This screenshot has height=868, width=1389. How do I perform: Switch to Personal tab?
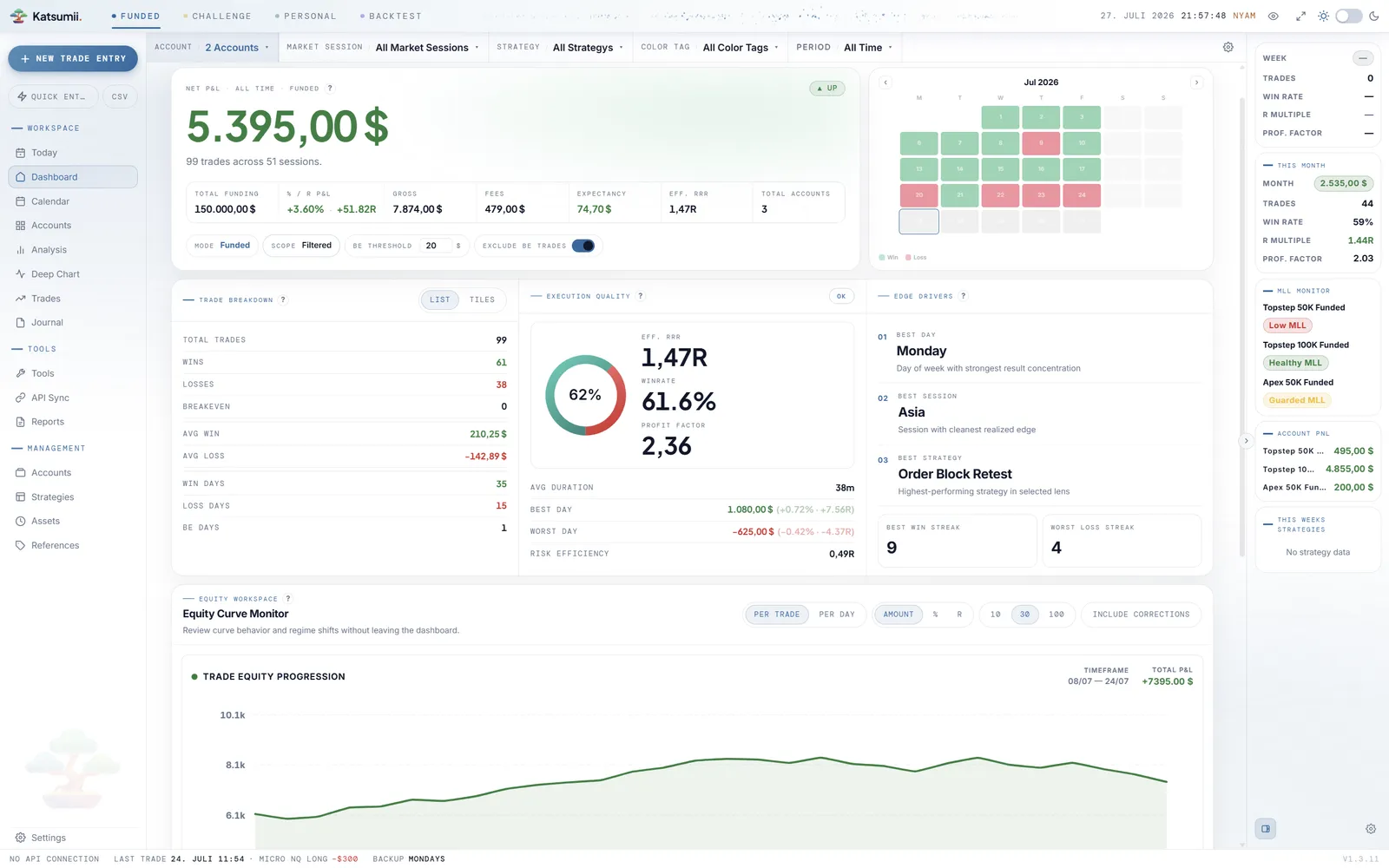point(306,16)
